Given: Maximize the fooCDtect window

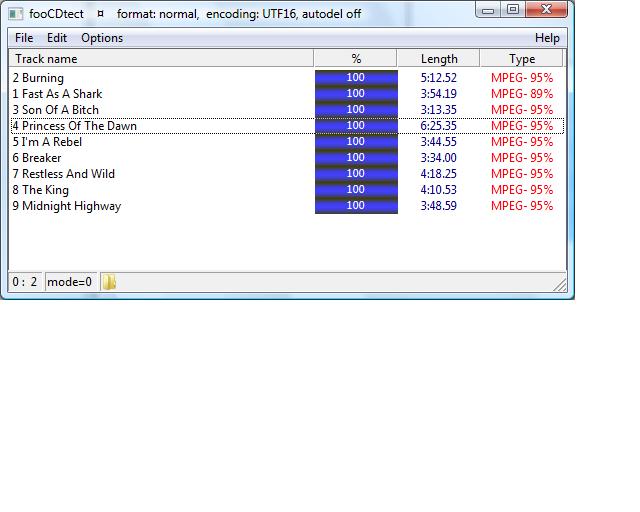Looking at the screenshot, I should click(x=513, y=10).
